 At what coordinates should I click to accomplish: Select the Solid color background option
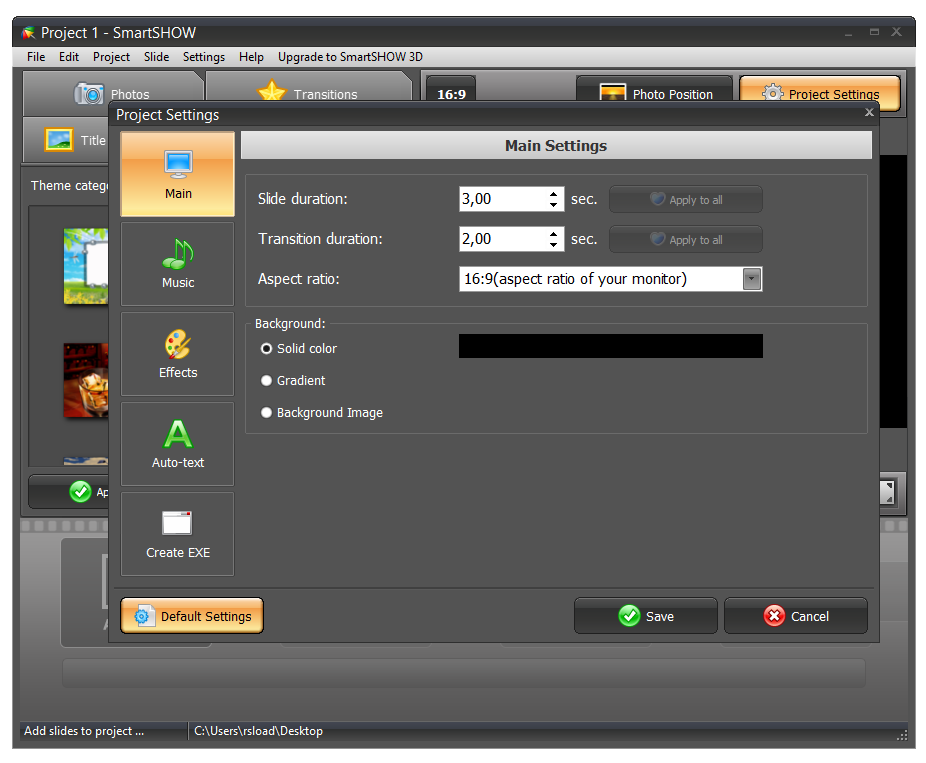click(x=266, y=348)
